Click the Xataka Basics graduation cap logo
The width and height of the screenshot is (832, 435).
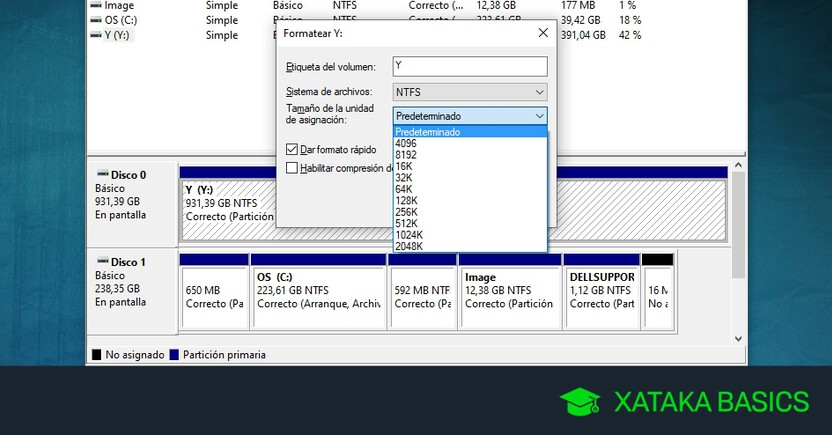pos(580,402)
